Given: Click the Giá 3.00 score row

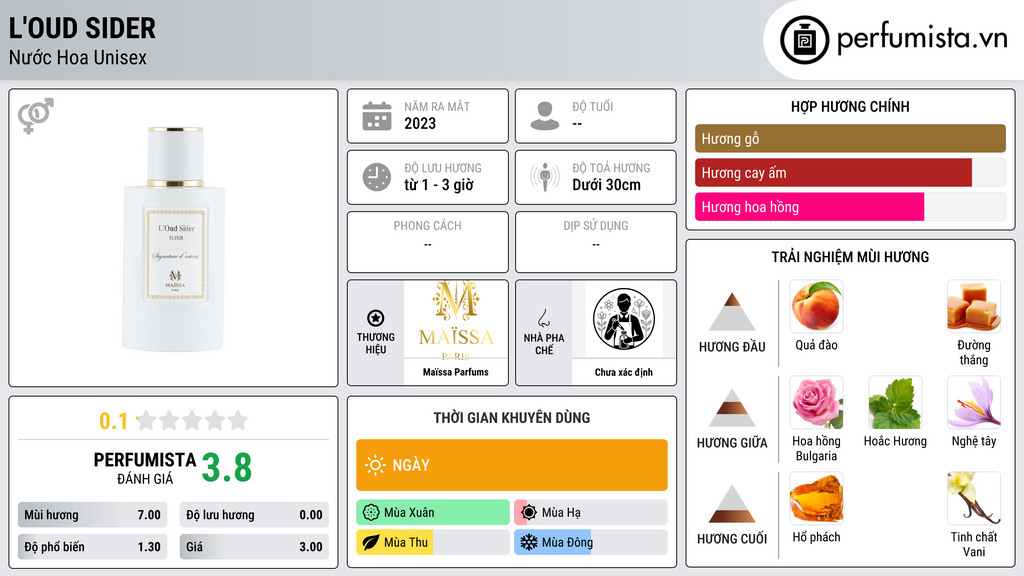Looking at the screenshot, I should tap(254, 547).
